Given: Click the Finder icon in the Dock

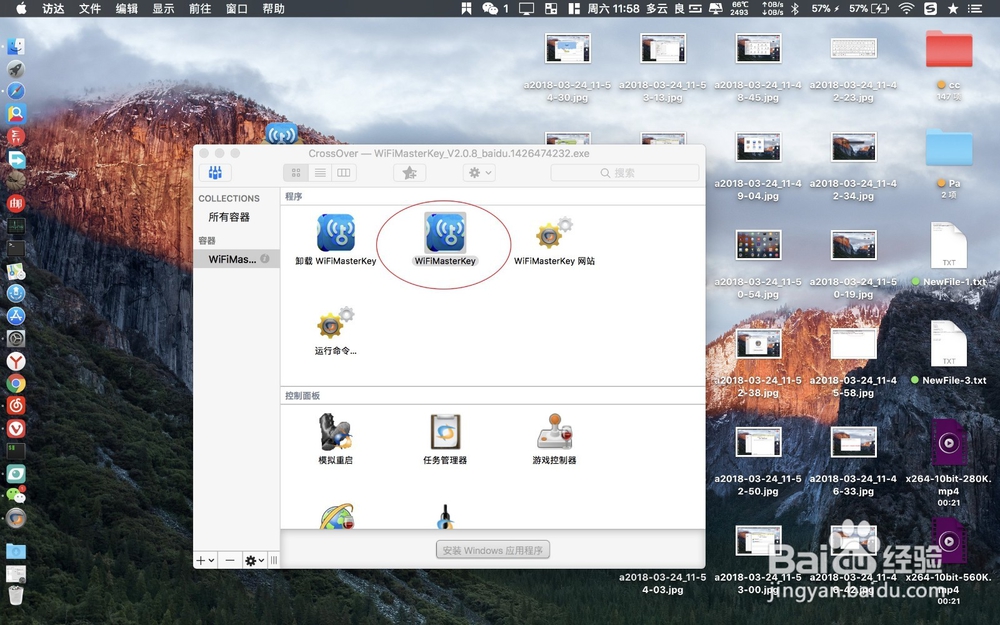Looking at the screenshot, I should coord(16,47).
